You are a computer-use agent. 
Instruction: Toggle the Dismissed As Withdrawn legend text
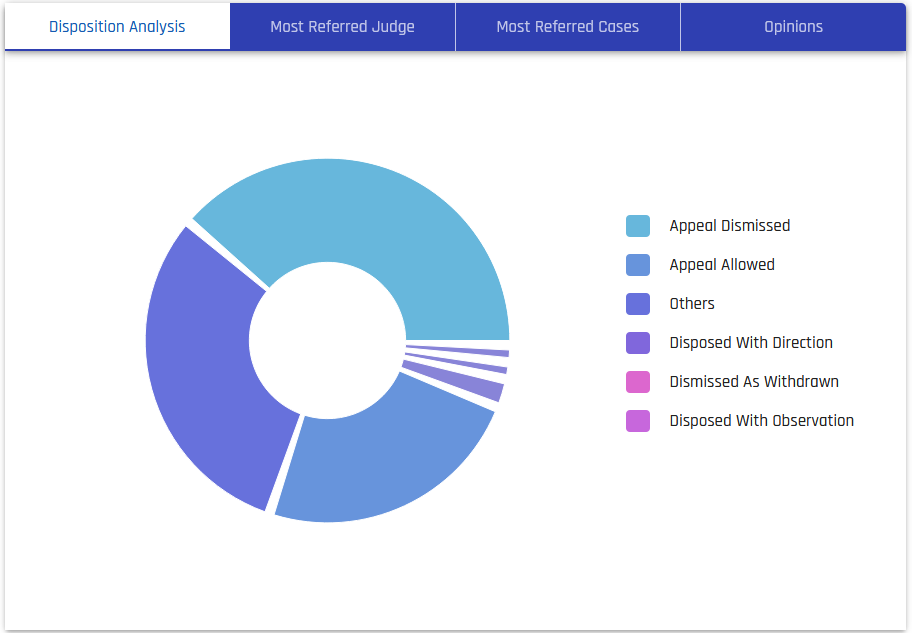click(754, 382)
